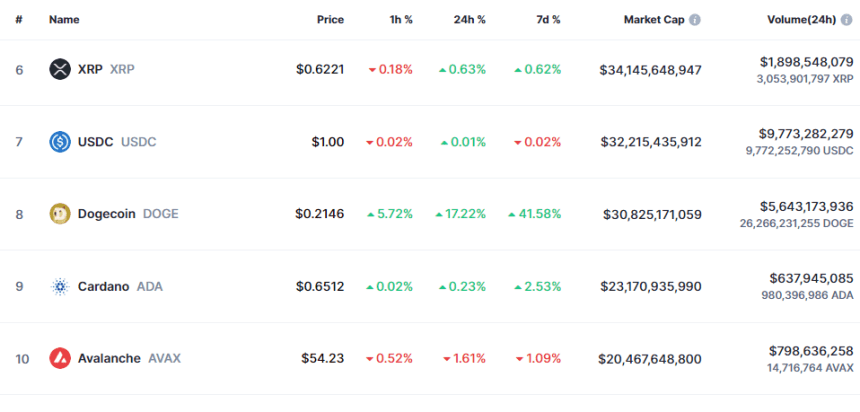Sort by the 1h % column header
This screenshot has height=412, width=860.
399,20
